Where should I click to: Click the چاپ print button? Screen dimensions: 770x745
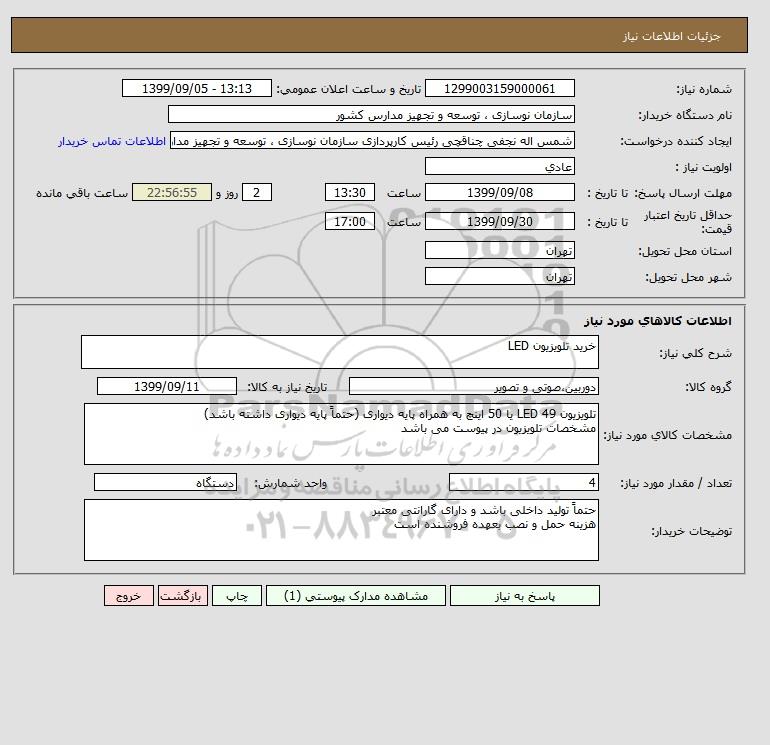click(x=237, y=596)
